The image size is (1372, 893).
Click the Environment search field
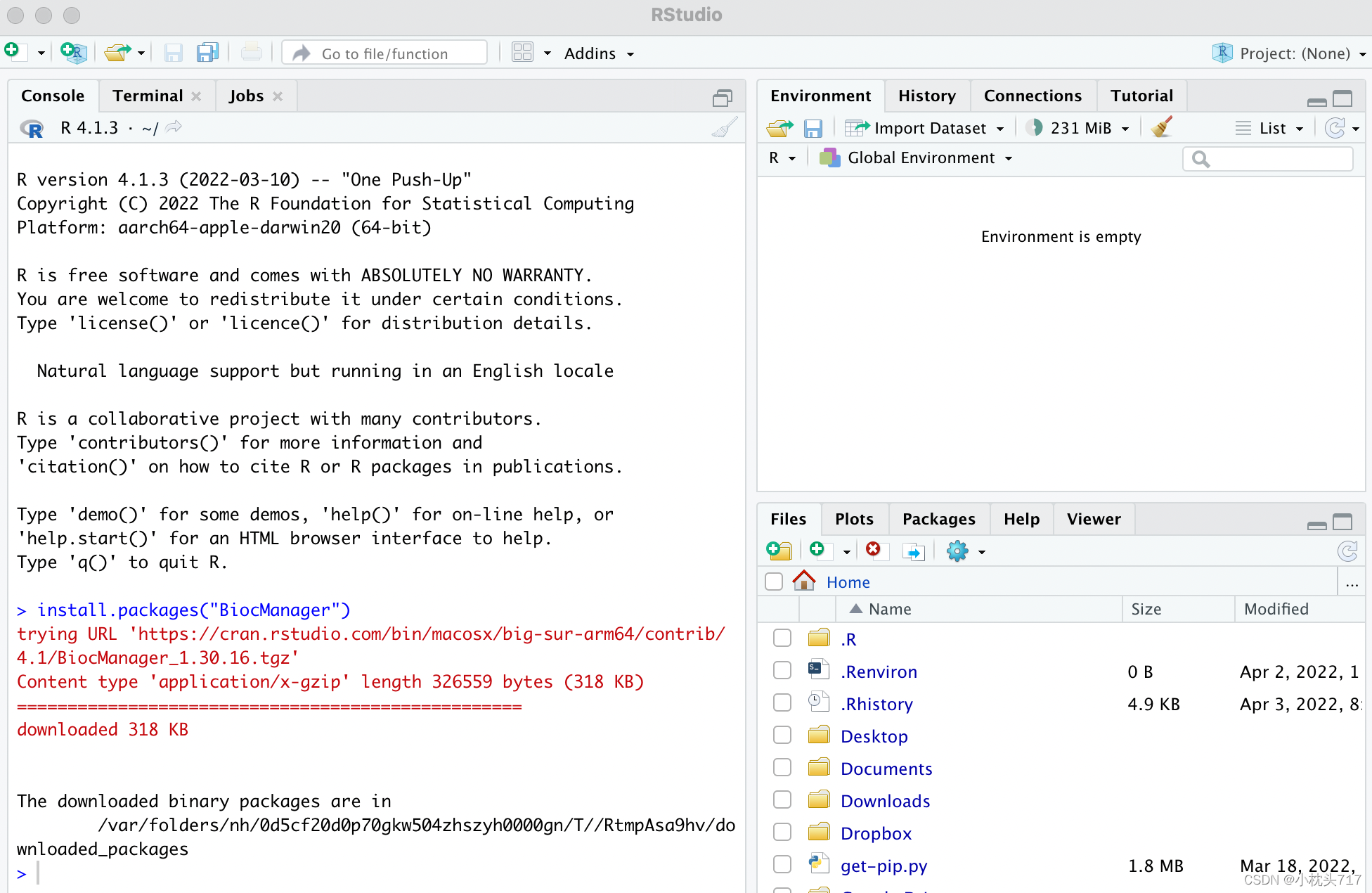coord(1268,159)
